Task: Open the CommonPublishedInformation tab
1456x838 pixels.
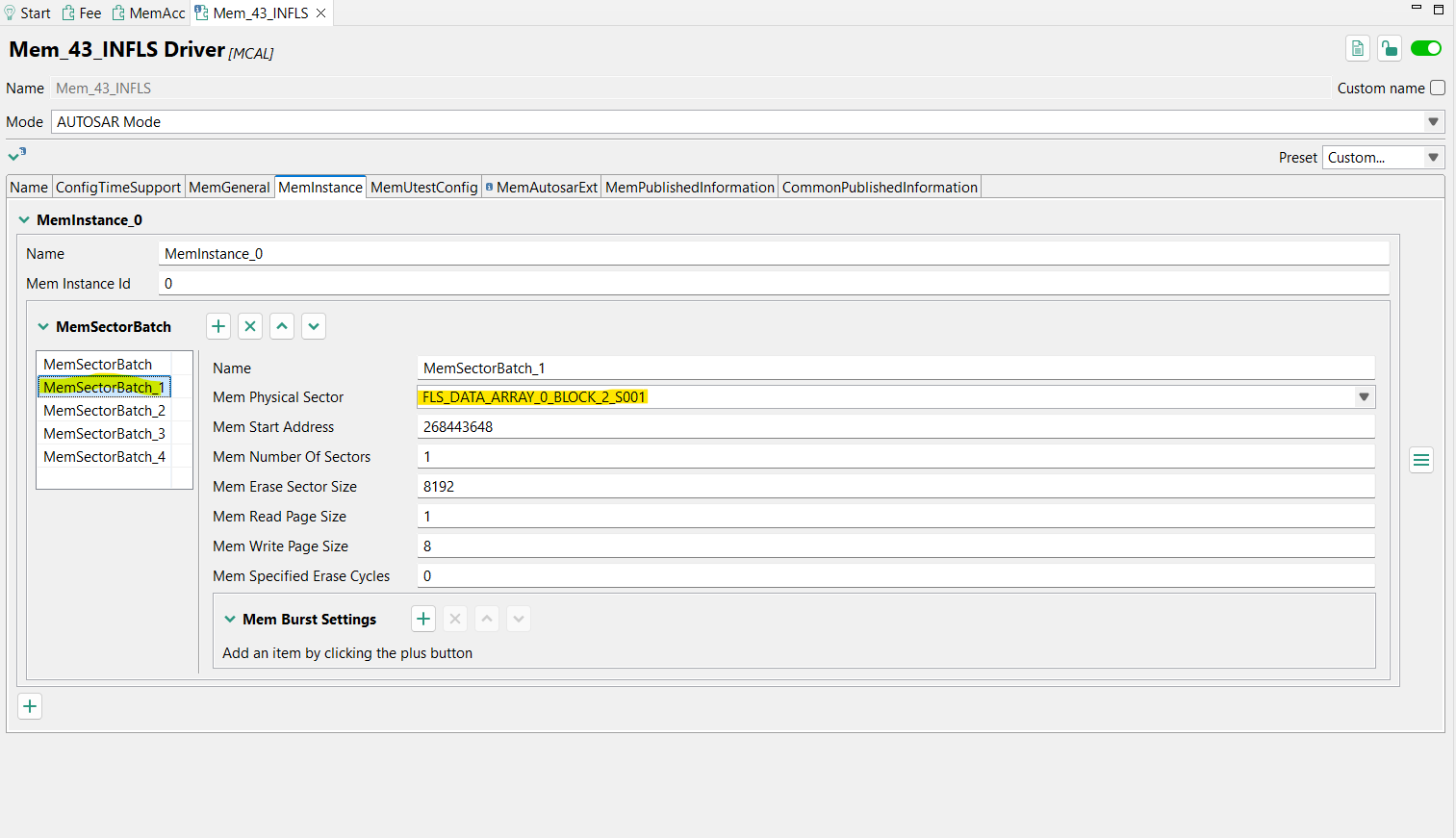Action: coord(880,188)
